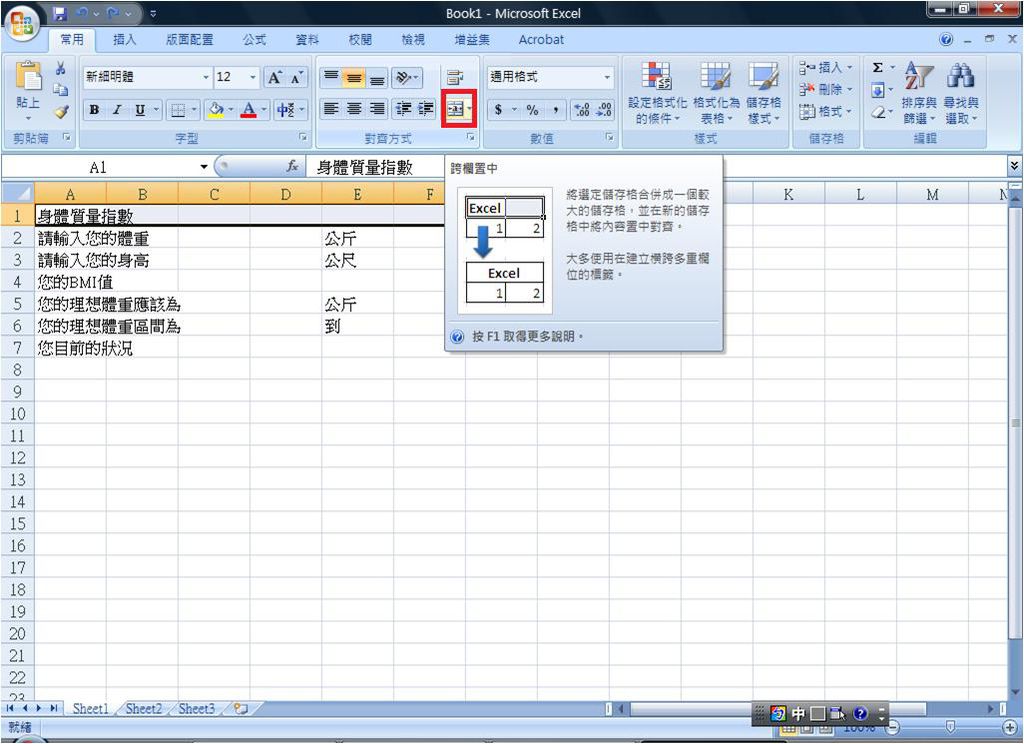The image size is (1024, 744).
Task: Click the Wrap Text icon
Action: point(455,78)
